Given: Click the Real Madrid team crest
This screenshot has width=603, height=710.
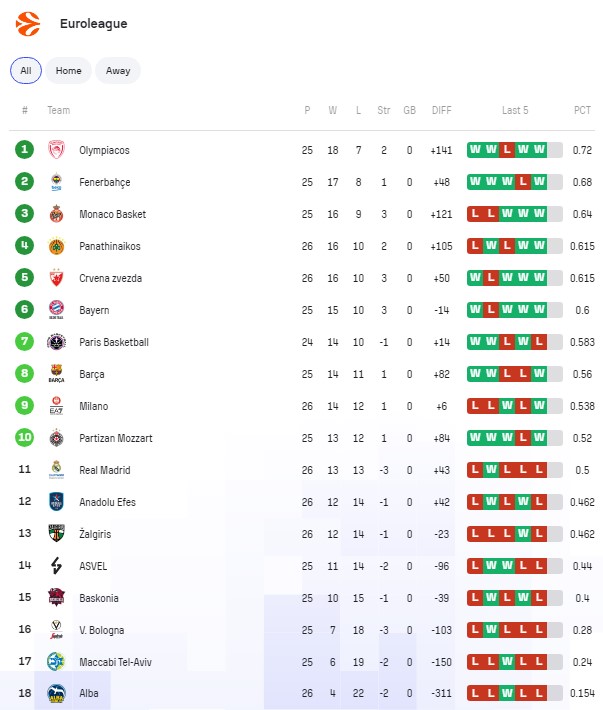Looking at the screenshot, I should tap(56, 470).
